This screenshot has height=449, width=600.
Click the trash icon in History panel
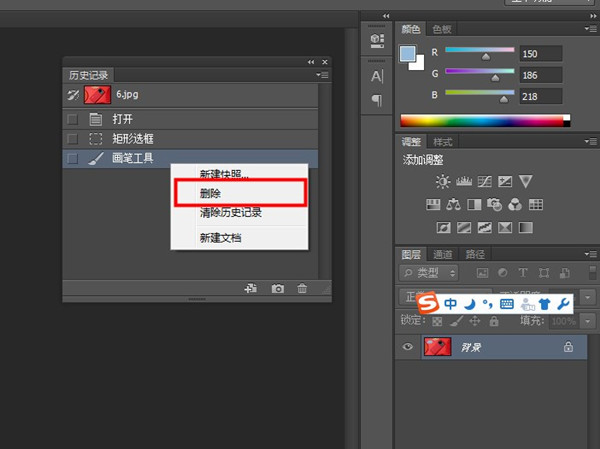pyautogui.click(x=302, y=289)
